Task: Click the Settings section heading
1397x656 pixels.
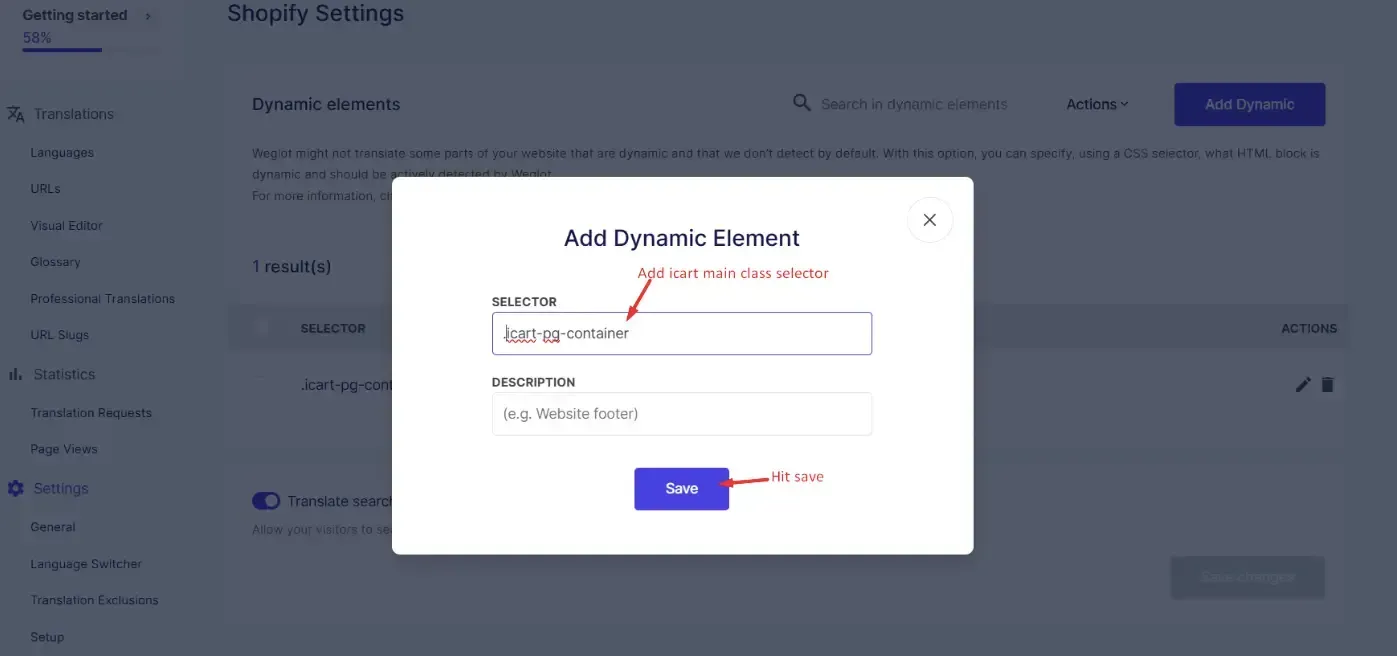Action: [x=61, y=489]
